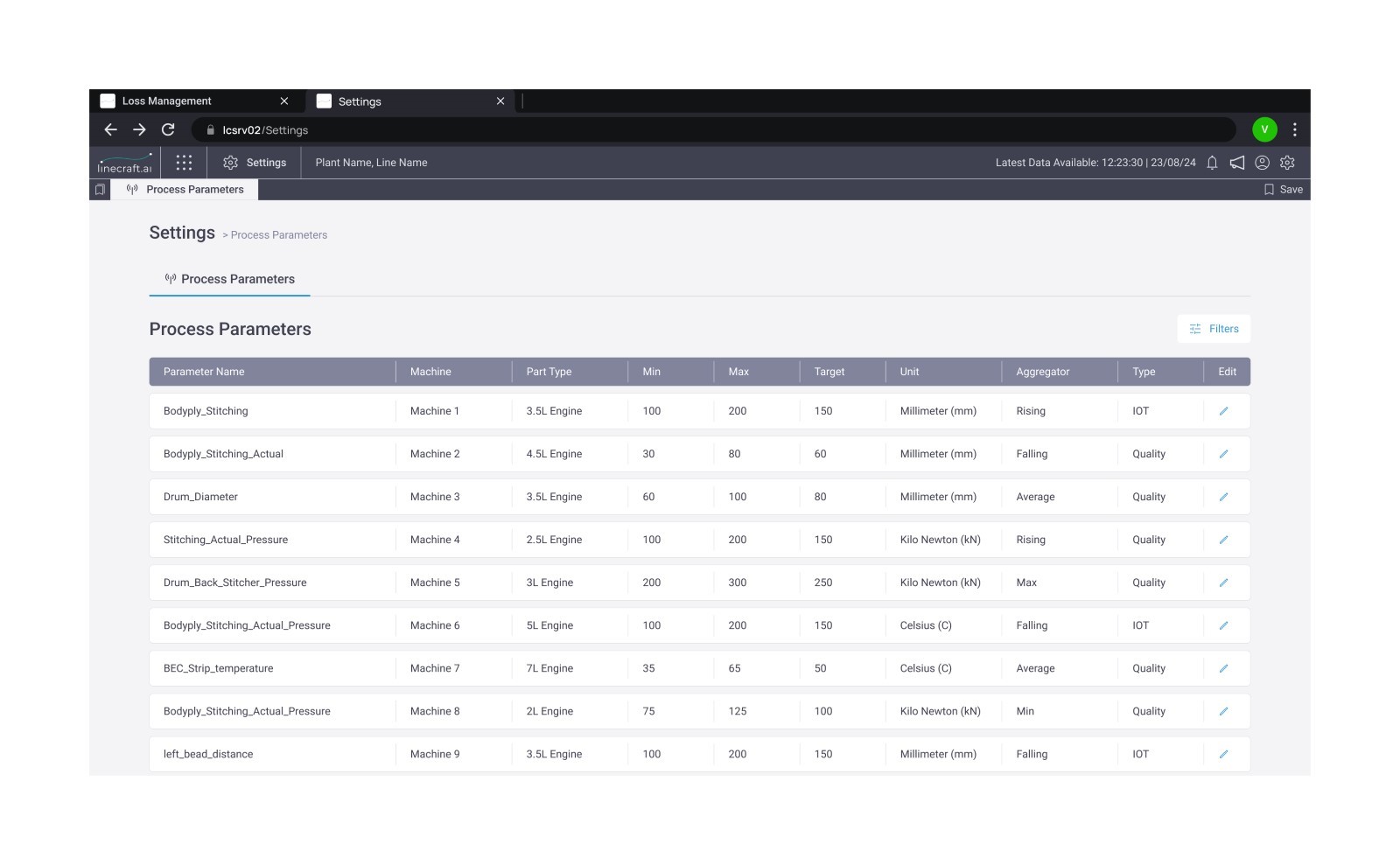This screenshot has width=1400, height=865.
Task: Click the Target value 250
Action: pyautogui.click(x=823, y=582)
